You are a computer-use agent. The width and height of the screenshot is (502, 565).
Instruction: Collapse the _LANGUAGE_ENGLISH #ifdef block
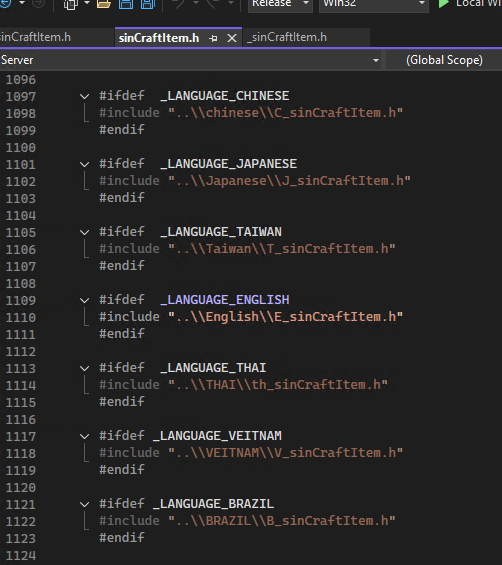click(x=84, y=300)
